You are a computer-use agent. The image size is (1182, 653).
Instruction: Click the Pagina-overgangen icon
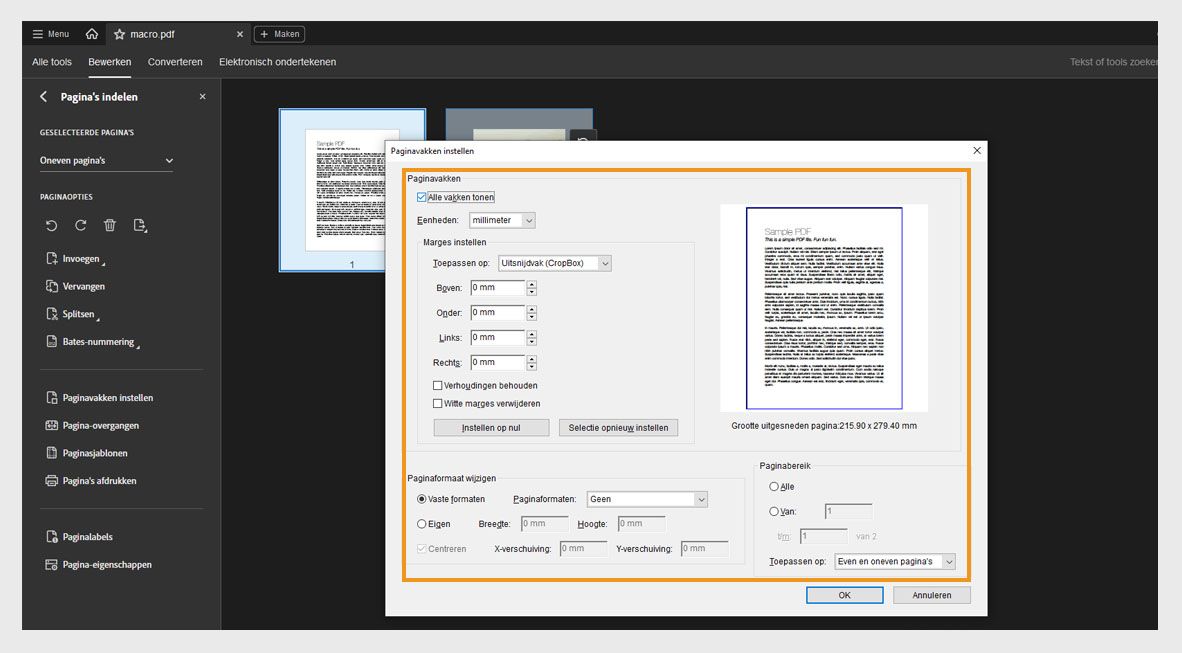pos(51,425)
